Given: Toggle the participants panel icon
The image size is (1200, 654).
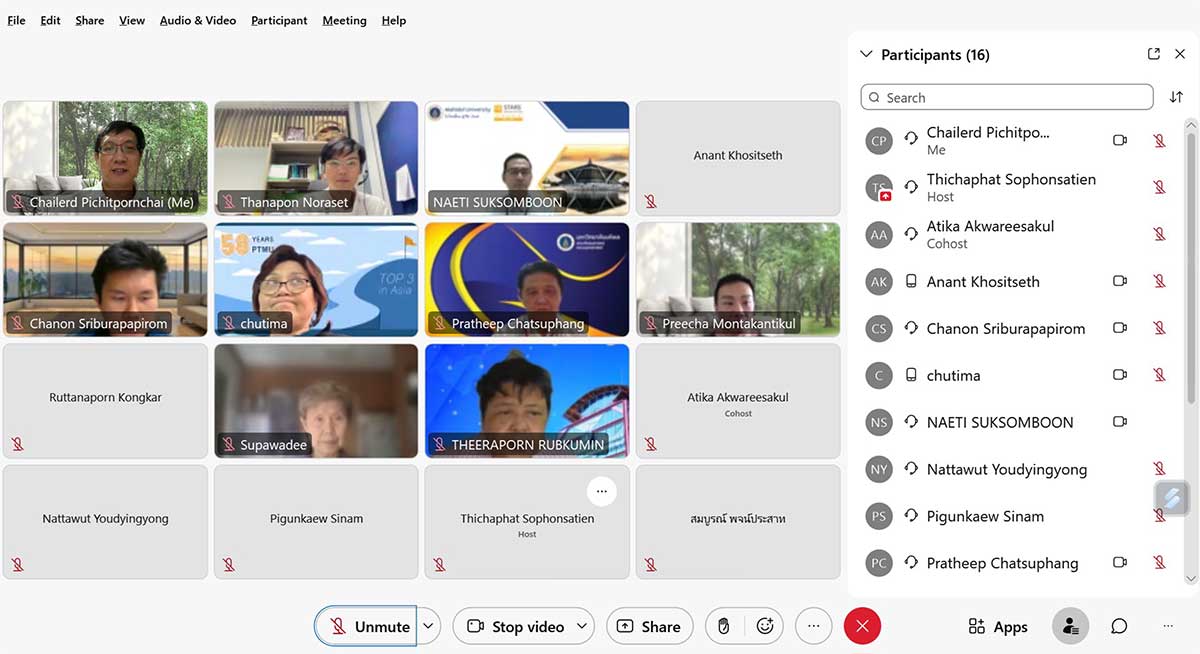Looking at the screenshot, I should (x=1070, y=626).
